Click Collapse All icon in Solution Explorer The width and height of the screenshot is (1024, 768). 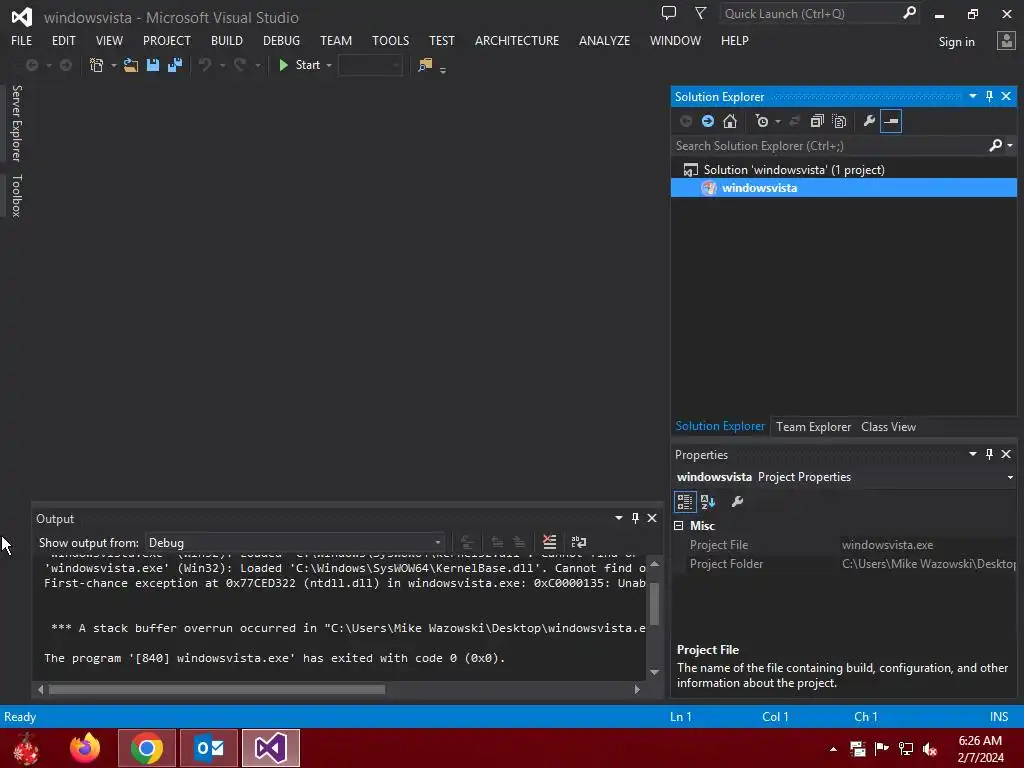coord(817,121)
